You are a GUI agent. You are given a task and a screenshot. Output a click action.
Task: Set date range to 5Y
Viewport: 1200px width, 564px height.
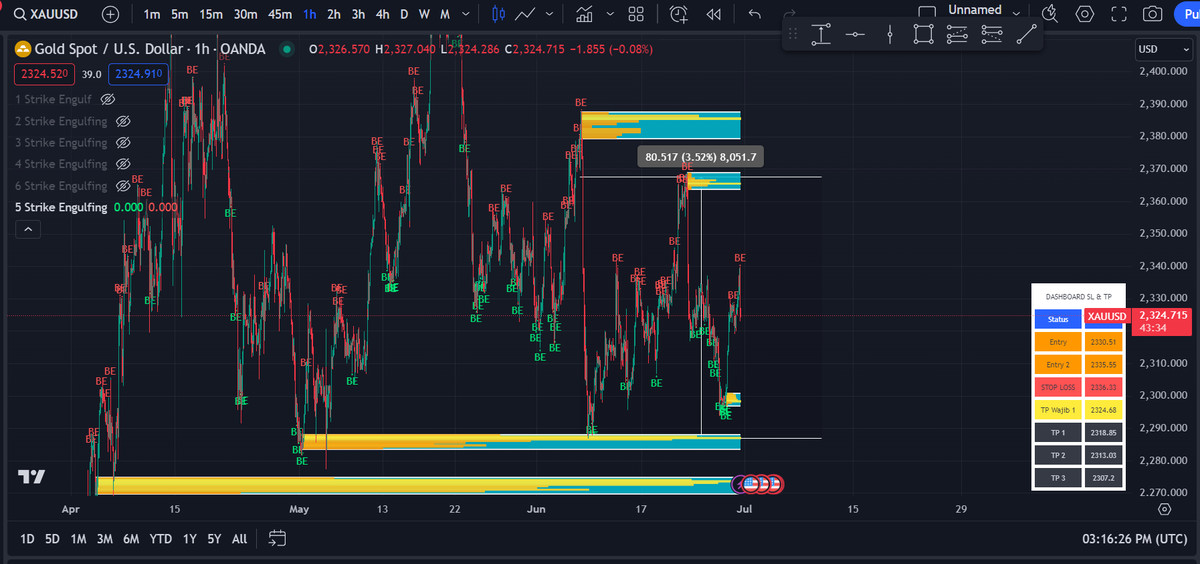click(x=214, y=538)
